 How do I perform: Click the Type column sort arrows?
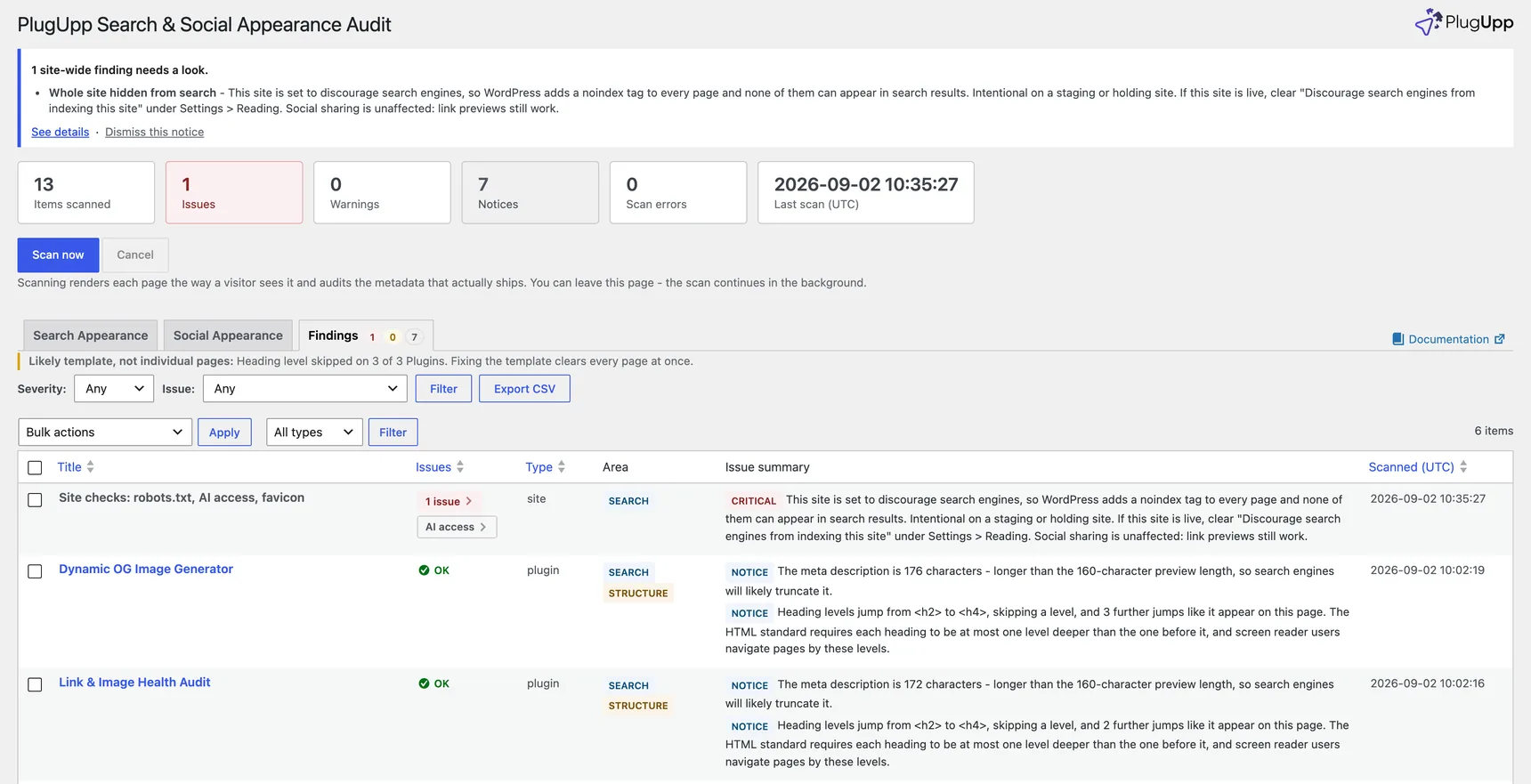click(562, 467)
